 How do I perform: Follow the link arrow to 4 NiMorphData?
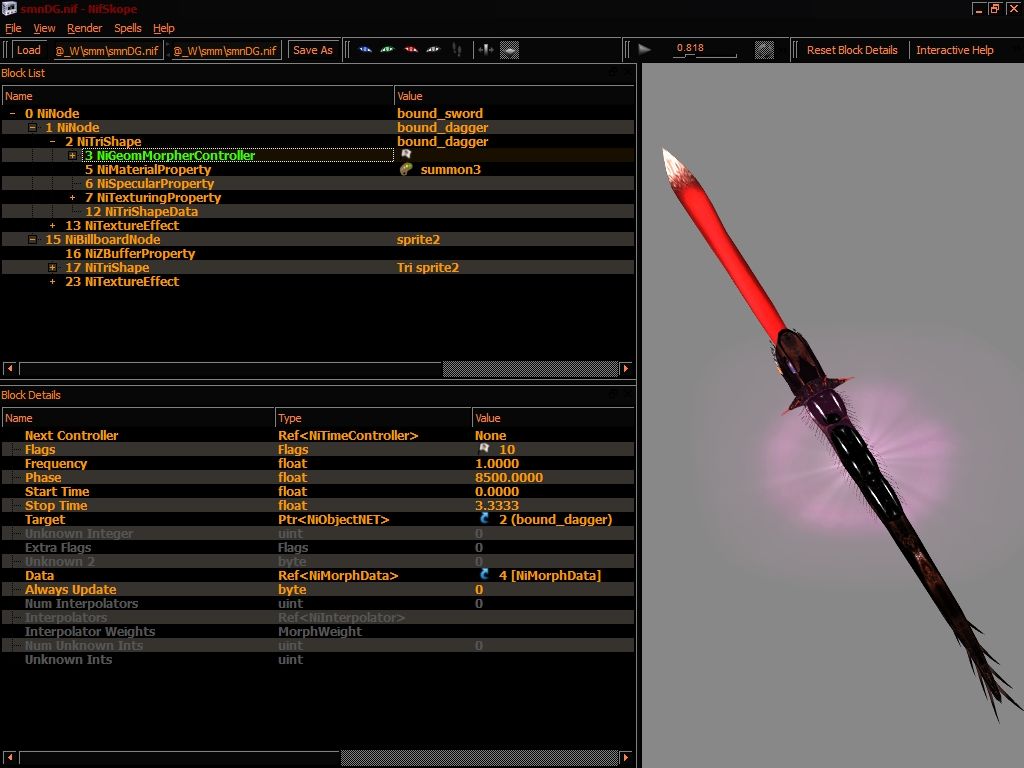coord(484,575)
